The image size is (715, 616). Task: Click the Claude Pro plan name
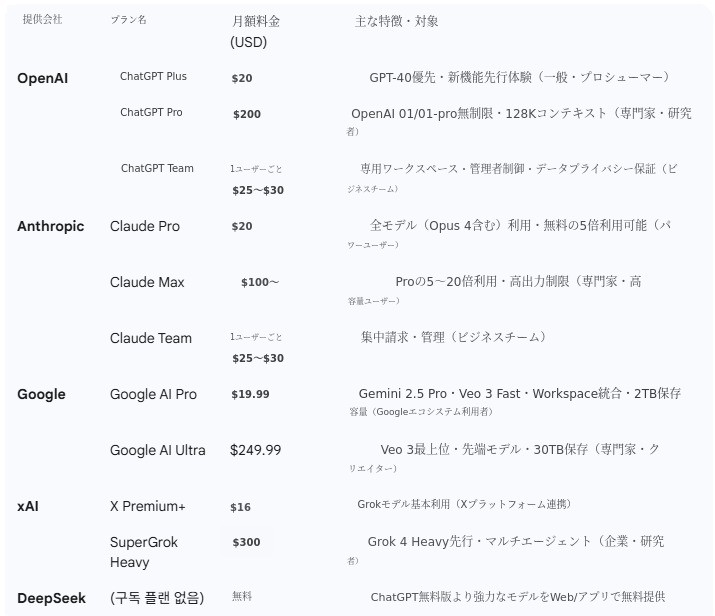tap(145, 226)
